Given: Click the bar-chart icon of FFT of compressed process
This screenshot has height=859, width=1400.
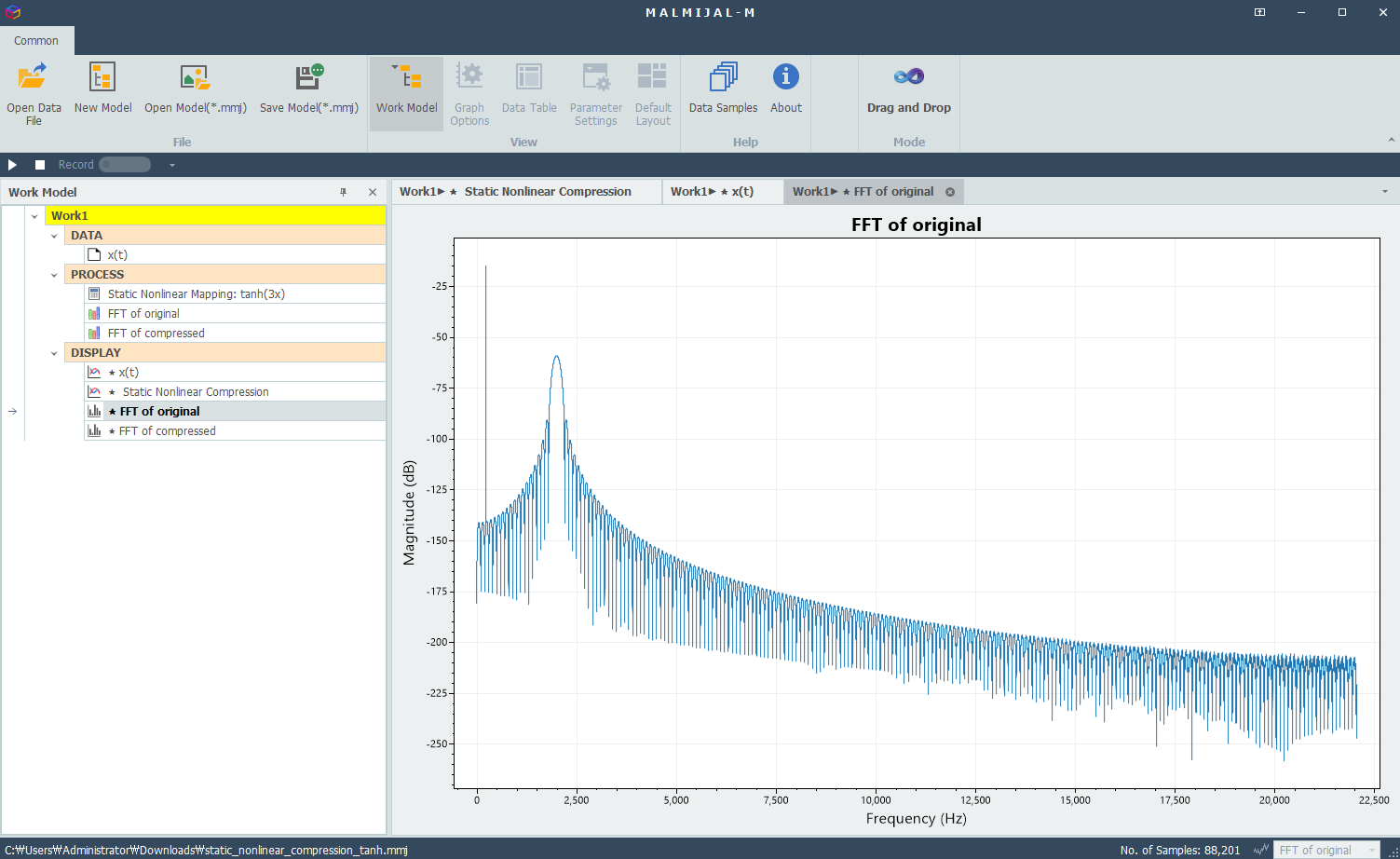Looking at the screenshot, I should (x=94, y=333).
